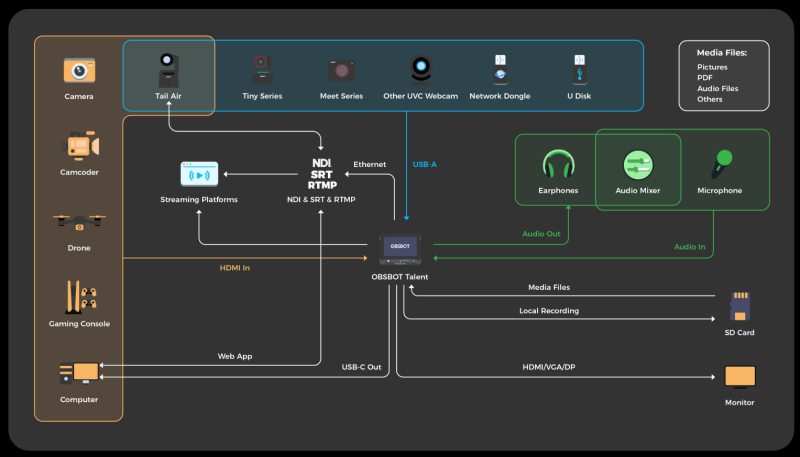
Task: Select the Media Files: heading
Action: tap(721, 53)
